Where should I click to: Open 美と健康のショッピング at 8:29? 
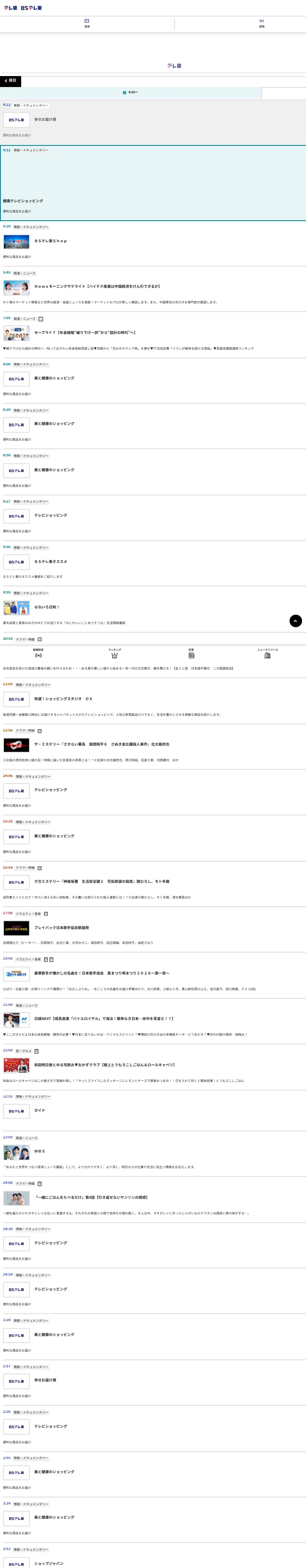coord(54,424)
